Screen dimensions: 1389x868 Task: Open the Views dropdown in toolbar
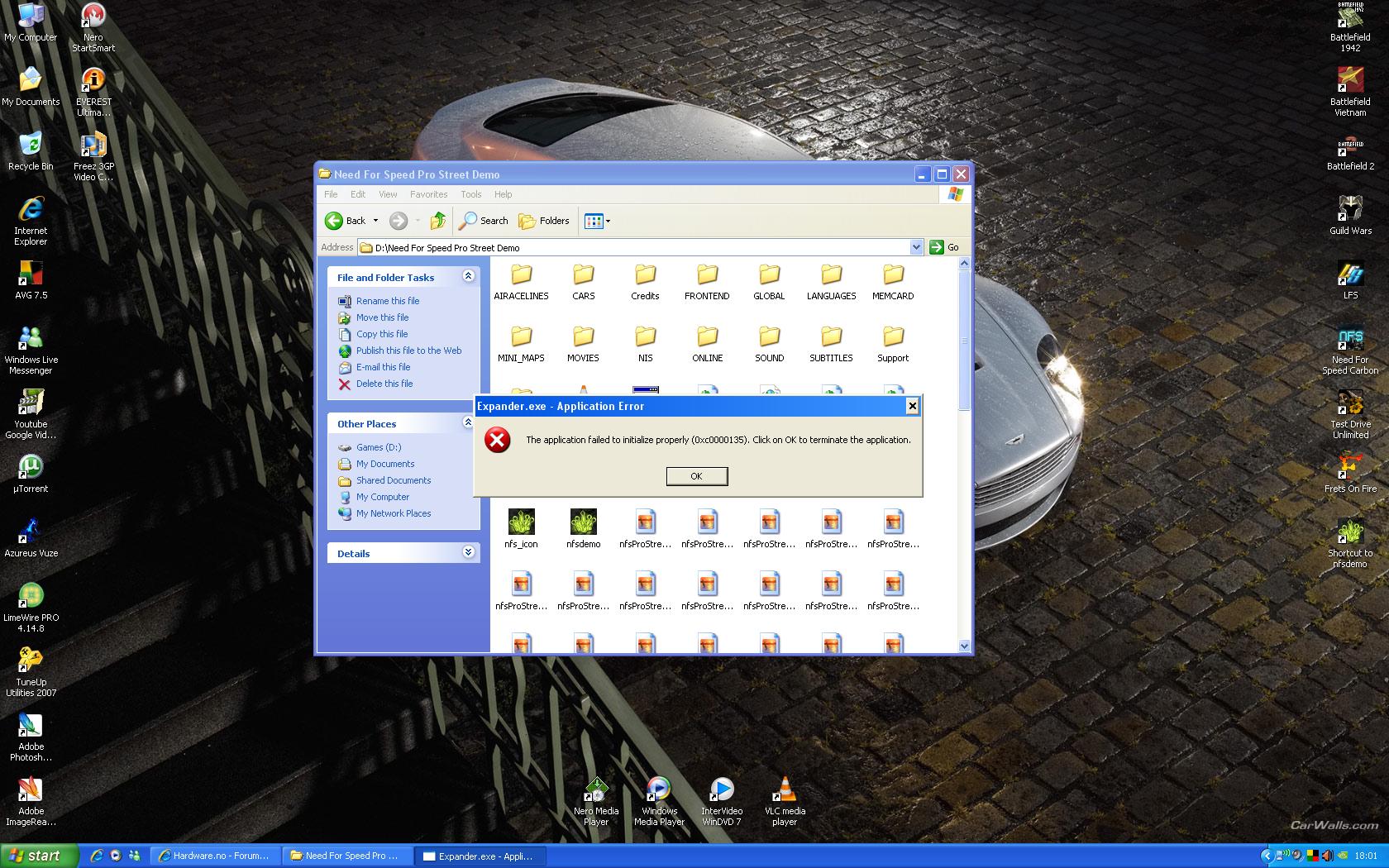click(x=597, y=221)
